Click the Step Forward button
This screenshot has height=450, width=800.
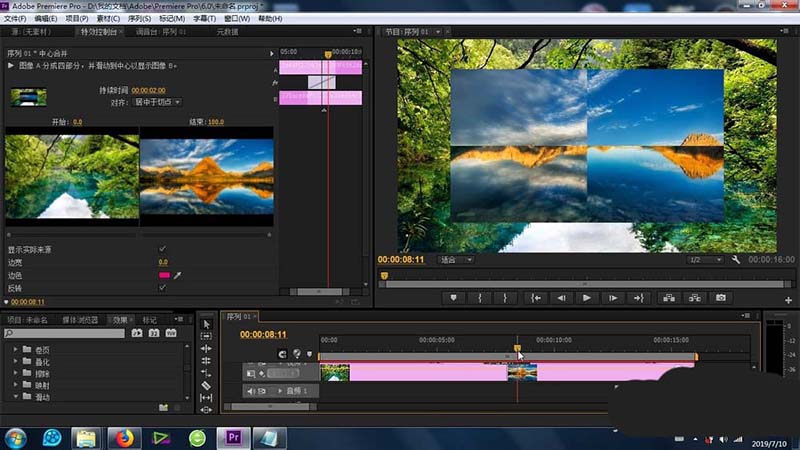tap(612, 297)
